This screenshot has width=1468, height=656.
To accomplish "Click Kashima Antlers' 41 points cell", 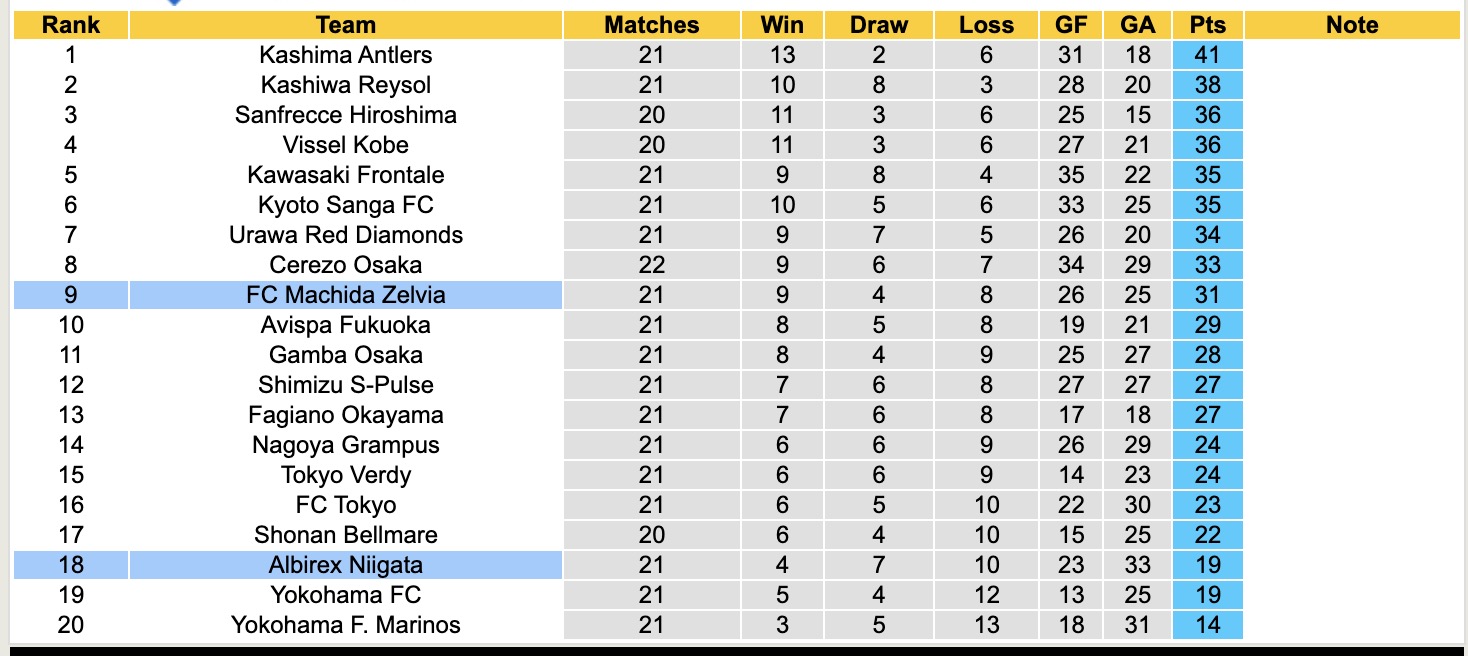I will click(x=1207, y=55).
